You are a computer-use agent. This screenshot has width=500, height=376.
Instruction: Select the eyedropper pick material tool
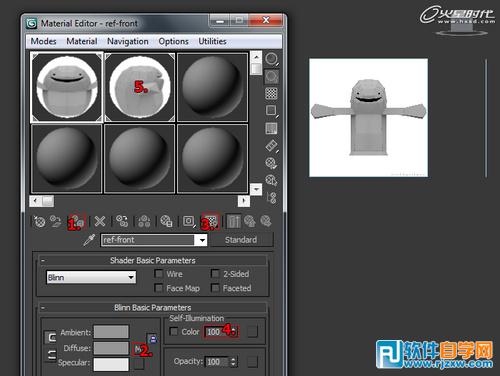[89, 240]
